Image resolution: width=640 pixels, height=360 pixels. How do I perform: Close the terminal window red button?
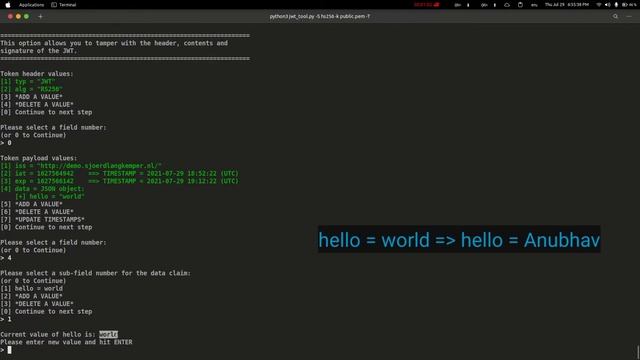click(x=10, y=16)
